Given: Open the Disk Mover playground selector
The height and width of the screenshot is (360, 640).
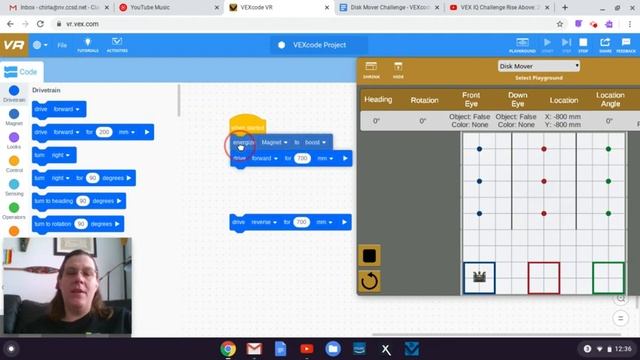Looking at the screenshot, I should coord(539,66).
